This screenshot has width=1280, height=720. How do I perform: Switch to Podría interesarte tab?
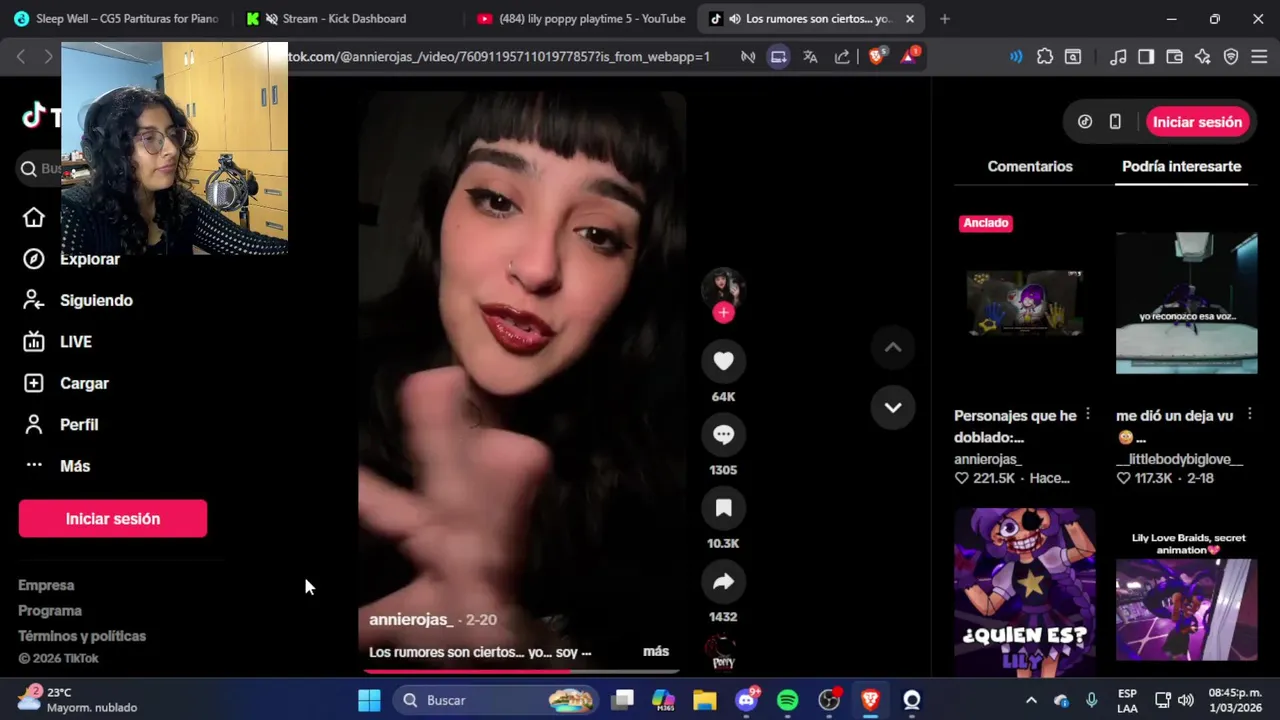click(x=1181, y=166)
